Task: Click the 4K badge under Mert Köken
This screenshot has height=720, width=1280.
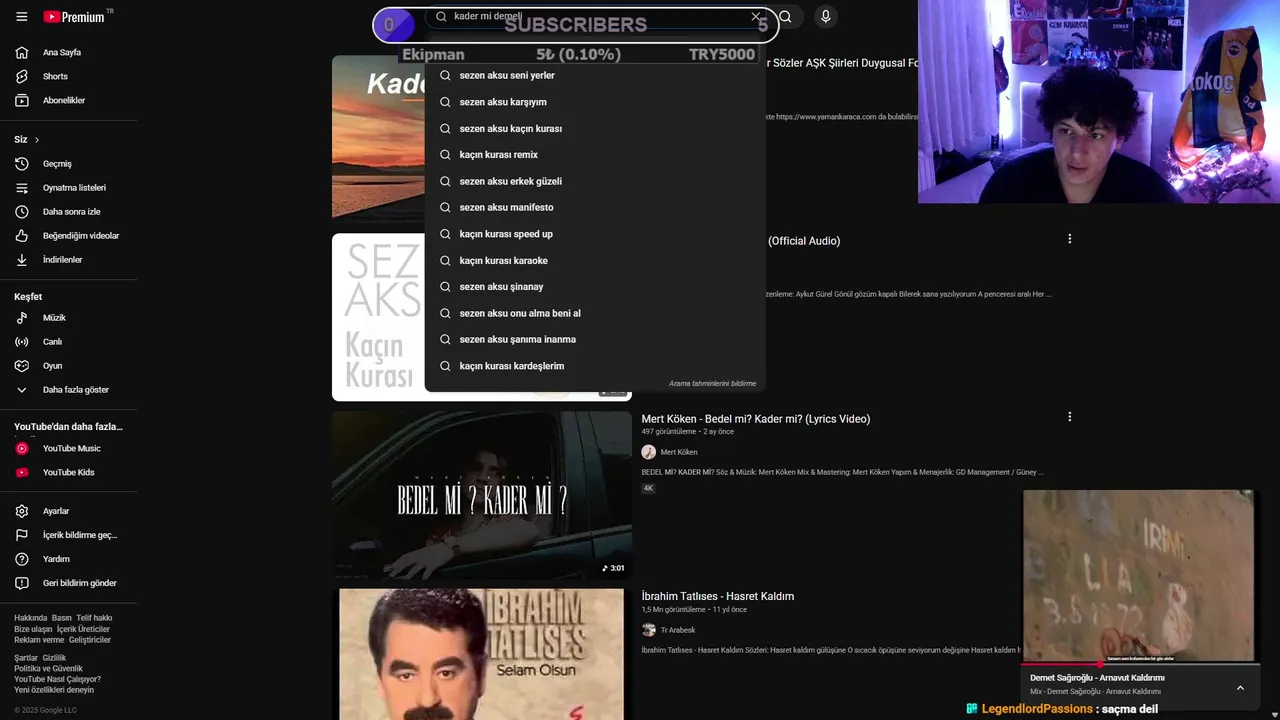Action: 648,488
